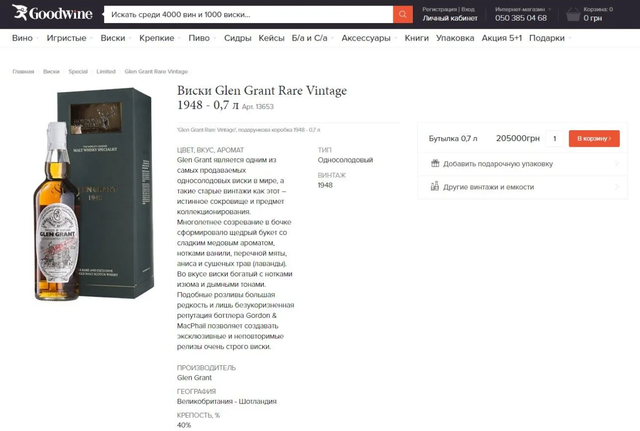Click the gift box icon for packaging

click(x=435, y=164)
